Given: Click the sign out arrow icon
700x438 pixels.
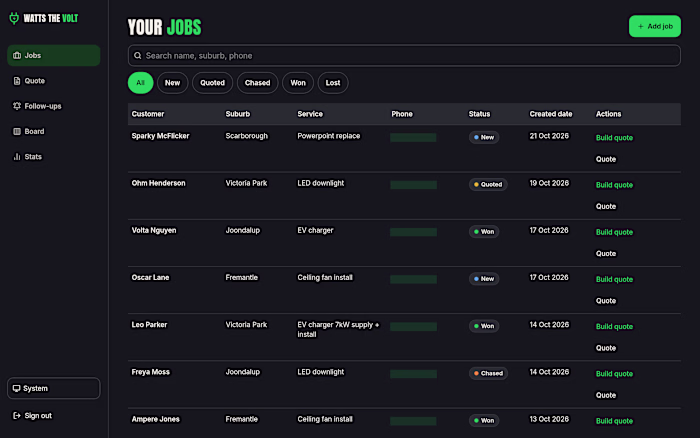Looking at the screenshot, I should click(17, 416).
